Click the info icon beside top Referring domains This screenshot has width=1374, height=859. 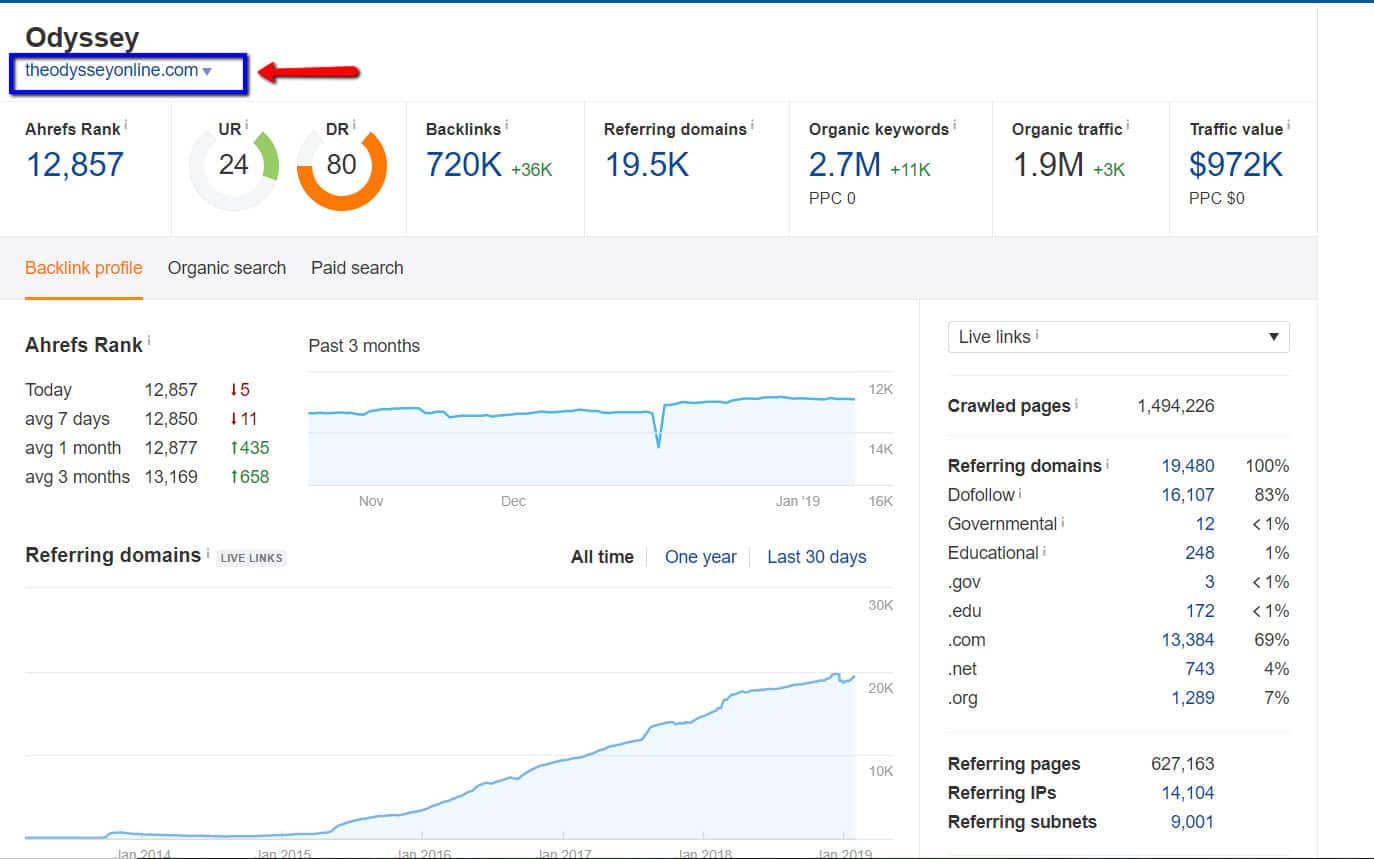[752, 125]
